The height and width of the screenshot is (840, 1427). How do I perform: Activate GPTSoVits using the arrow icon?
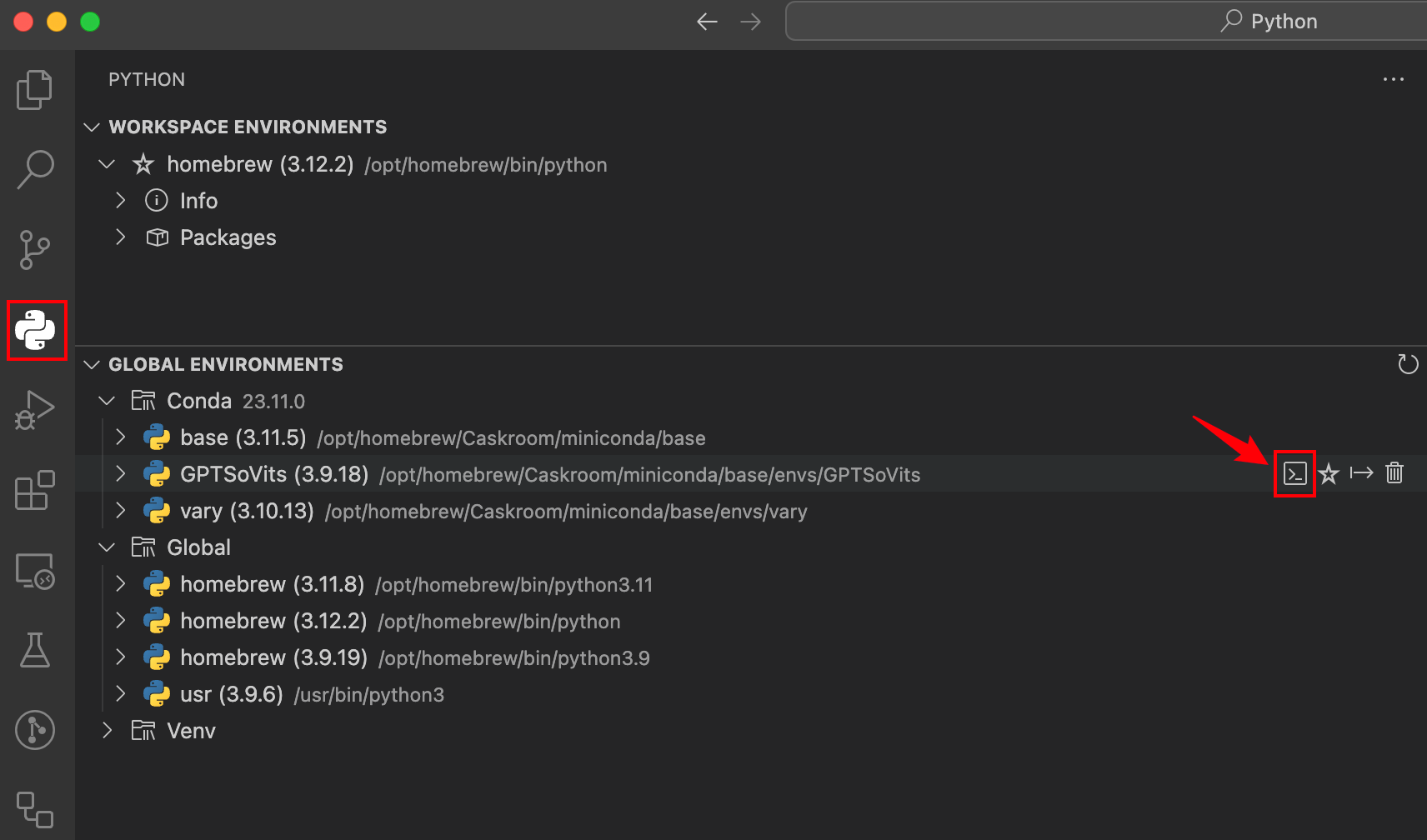click(x=1362, y=472)
